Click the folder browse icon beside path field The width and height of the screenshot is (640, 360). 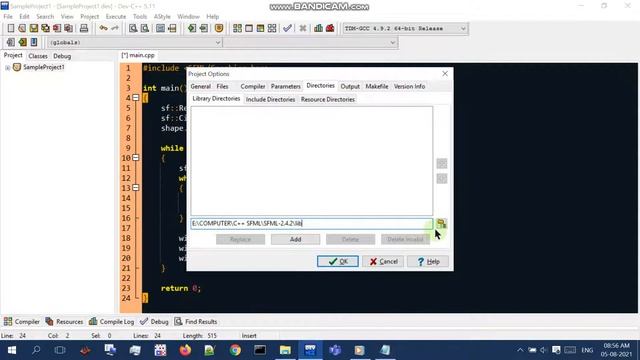coord(441,223)
